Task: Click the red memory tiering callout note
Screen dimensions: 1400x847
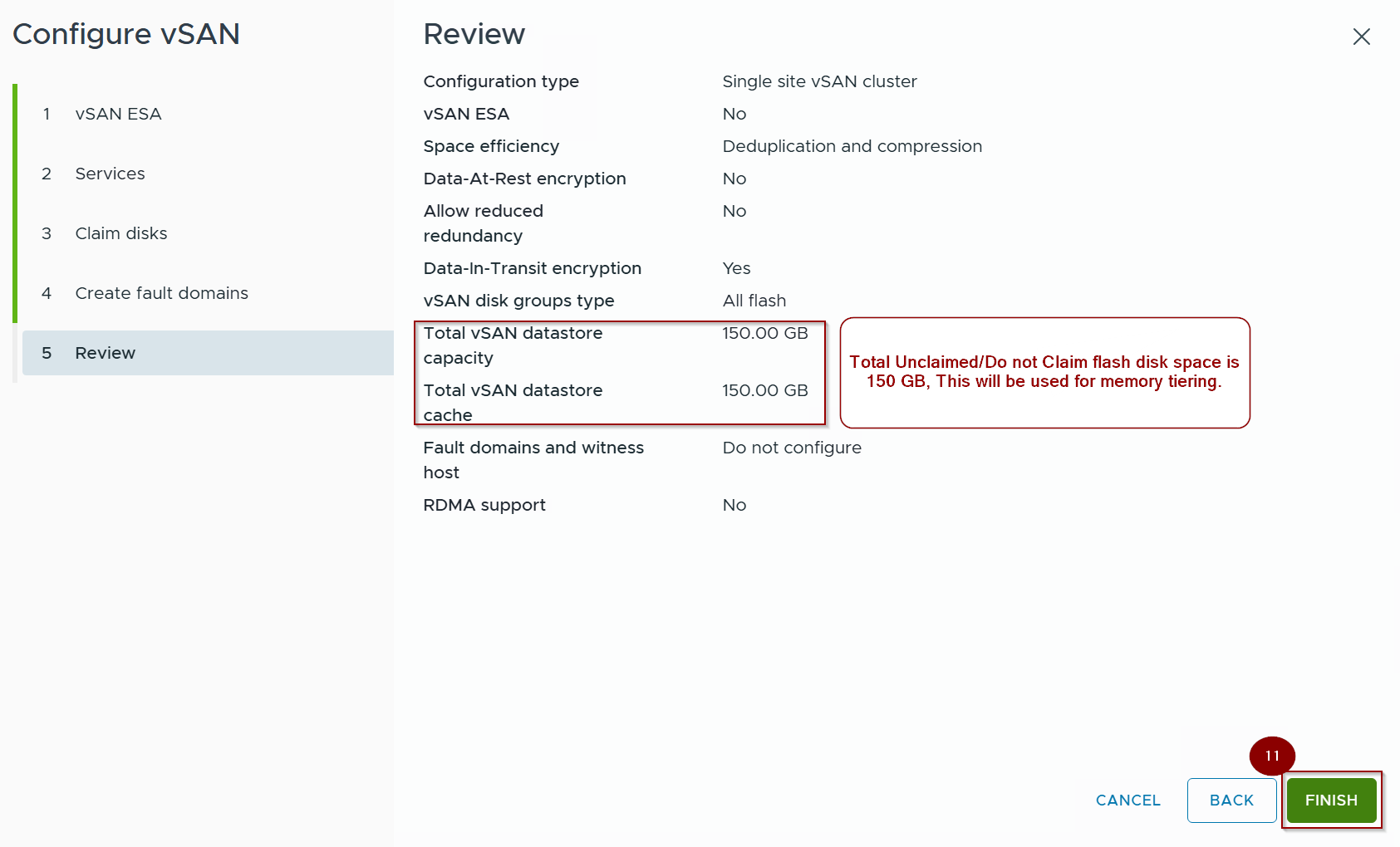Action: click(1044, 372)
